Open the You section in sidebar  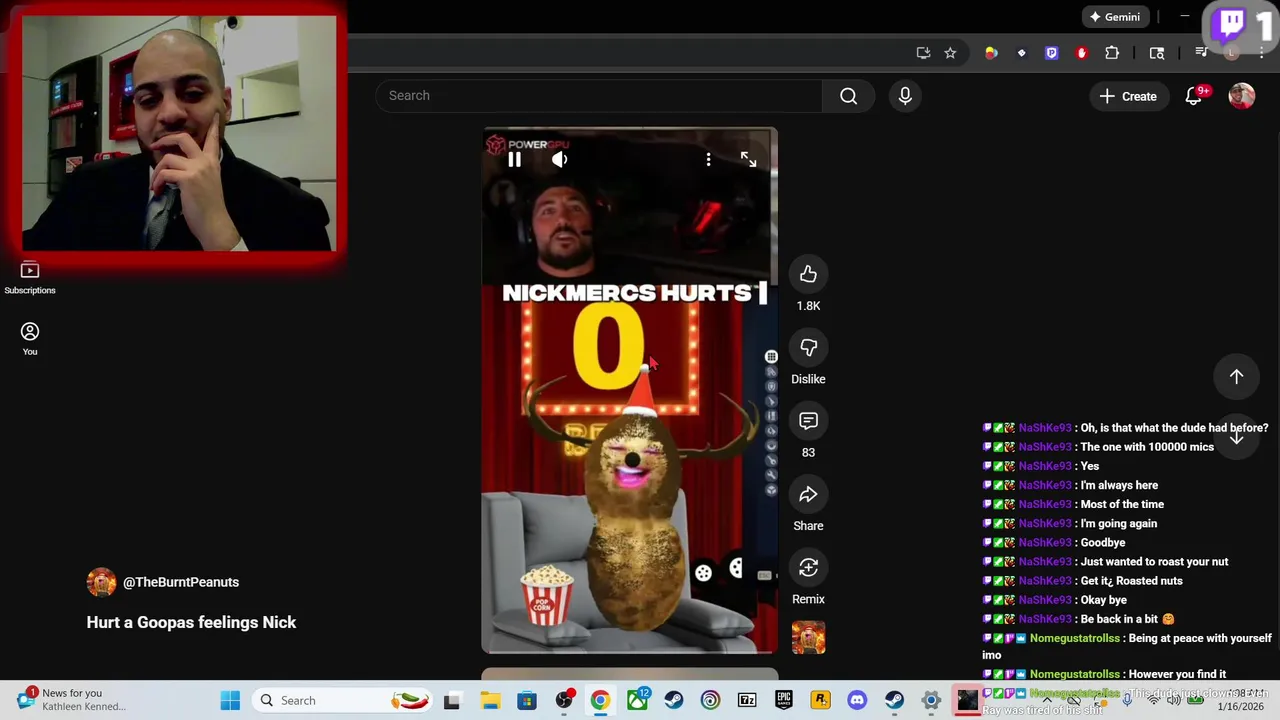click(30, 338)
